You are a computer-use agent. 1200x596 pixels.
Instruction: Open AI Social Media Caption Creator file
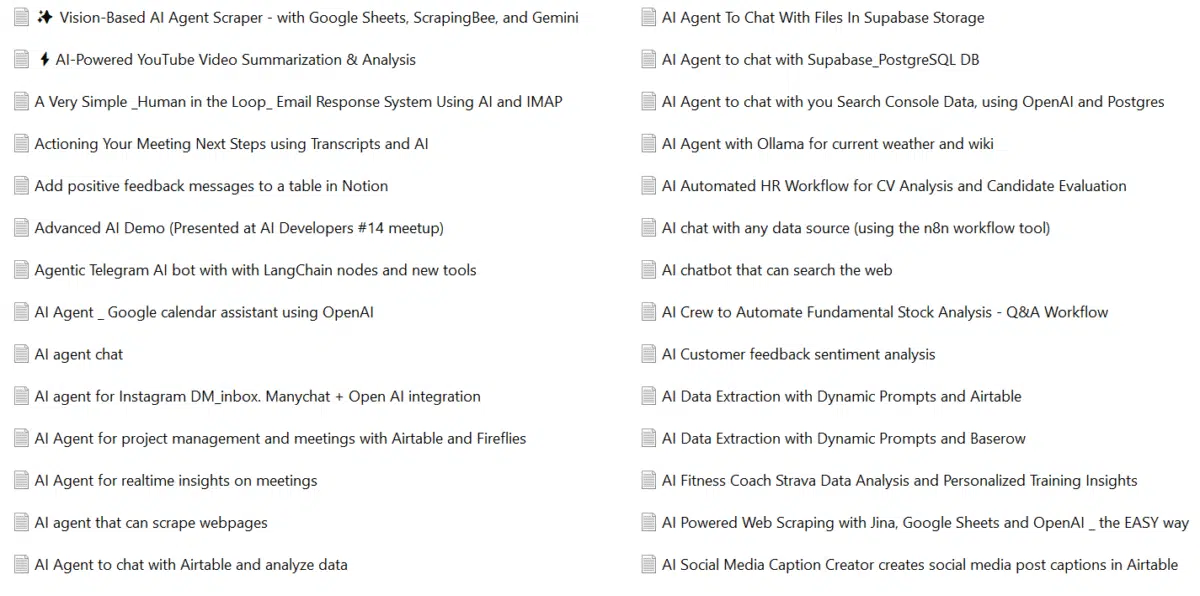tap(920, 564)
